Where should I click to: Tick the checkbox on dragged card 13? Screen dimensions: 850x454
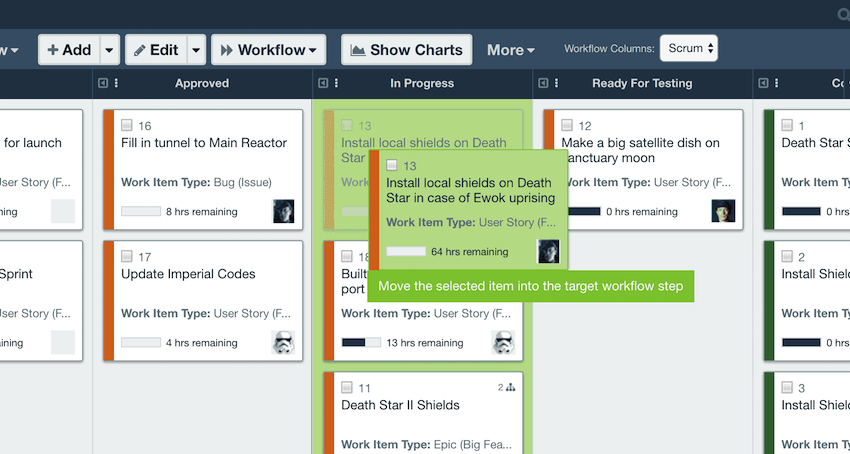tap(392, 165)
